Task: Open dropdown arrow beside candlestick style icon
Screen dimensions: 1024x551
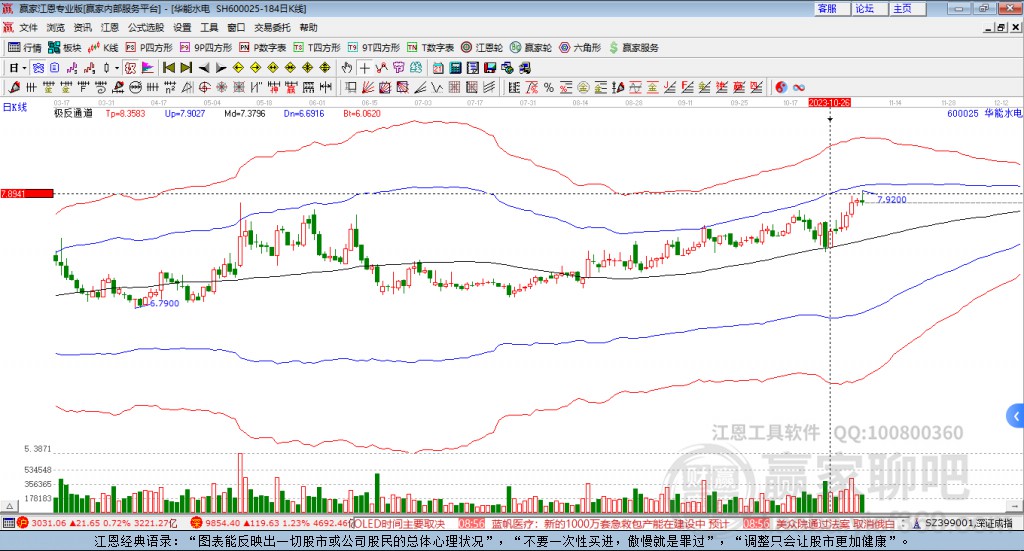Action: [117, 68]
